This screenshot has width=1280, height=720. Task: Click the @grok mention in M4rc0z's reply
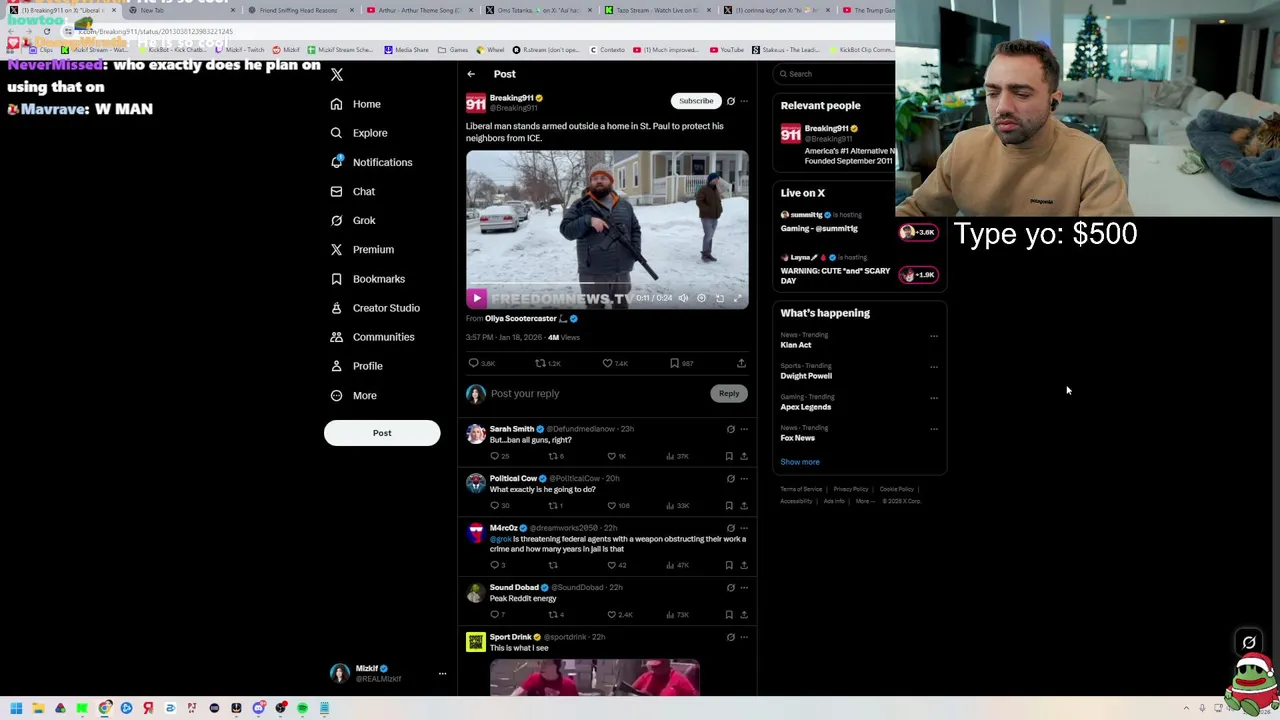[x=500, y=539]
